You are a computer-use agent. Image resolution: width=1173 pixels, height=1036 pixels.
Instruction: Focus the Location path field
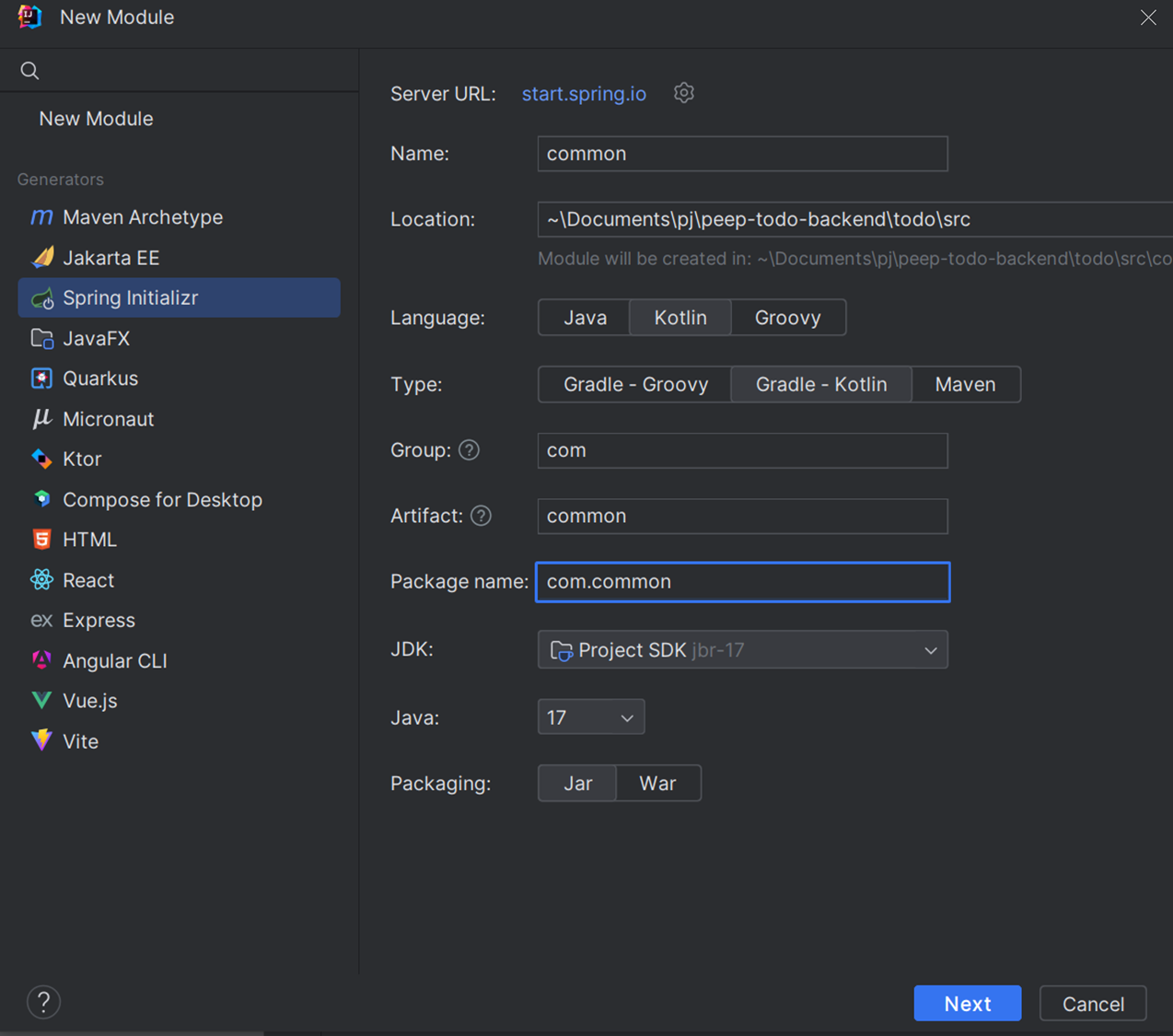[855, 219]
